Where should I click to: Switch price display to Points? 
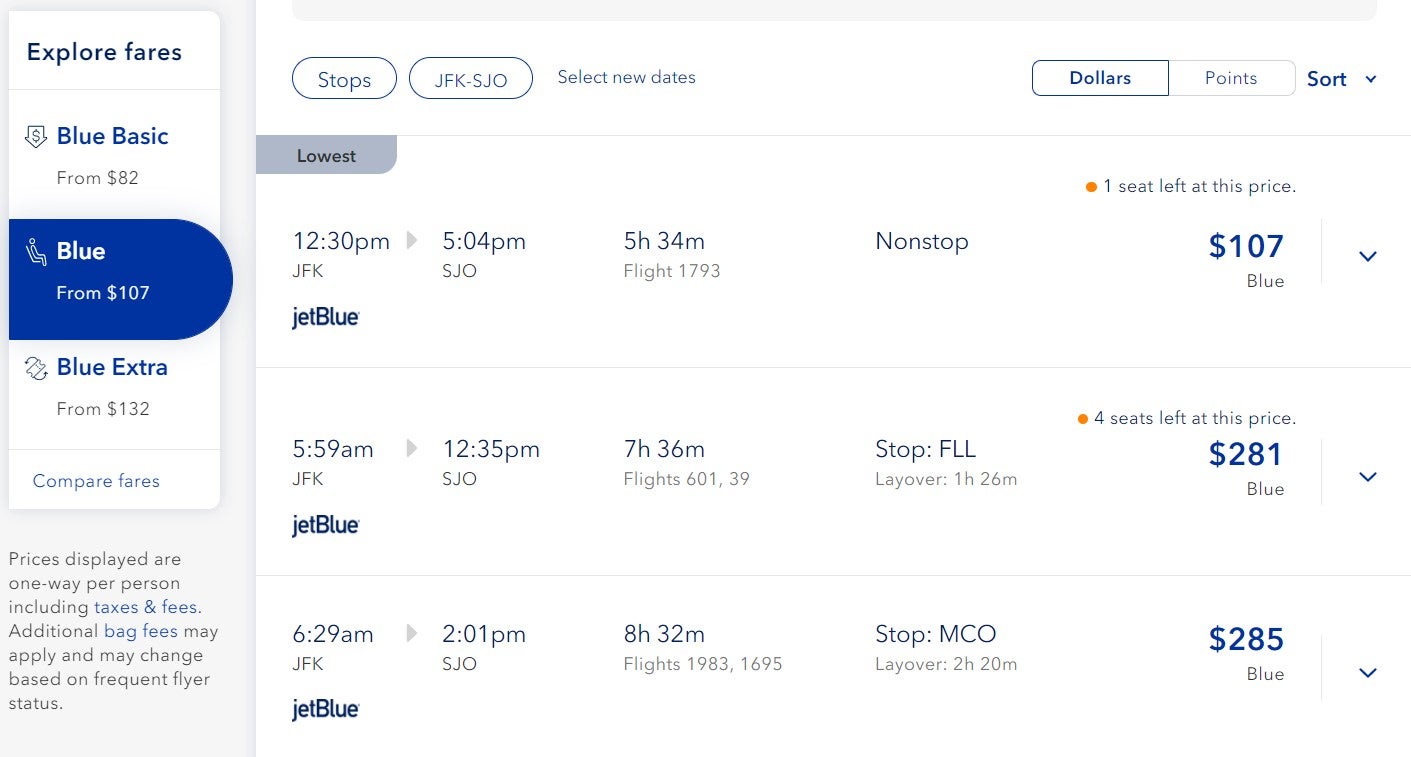[x=1231, y=78]
